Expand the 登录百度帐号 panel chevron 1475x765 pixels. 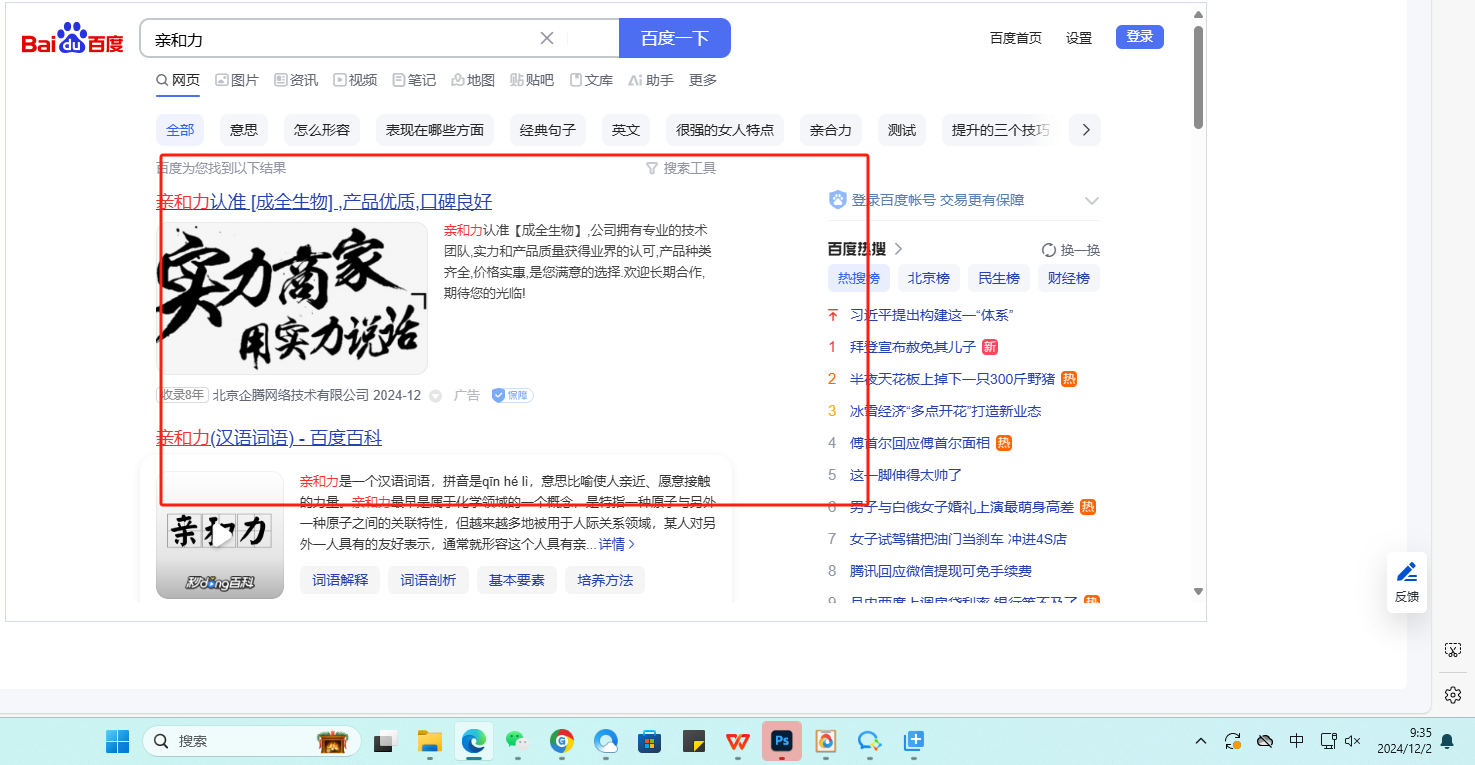point(1091,200)
